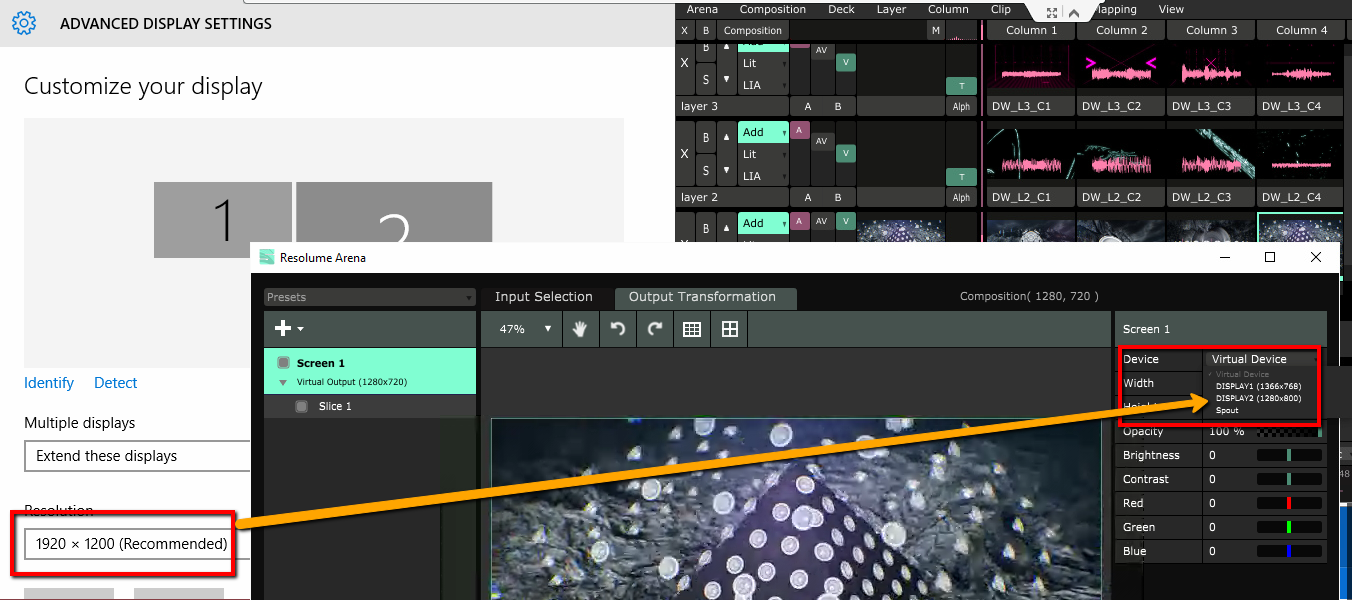The height and width of the screenshot is (600, 1352).
Task: Click the Identify link
Action: click(x=49, y=383)
